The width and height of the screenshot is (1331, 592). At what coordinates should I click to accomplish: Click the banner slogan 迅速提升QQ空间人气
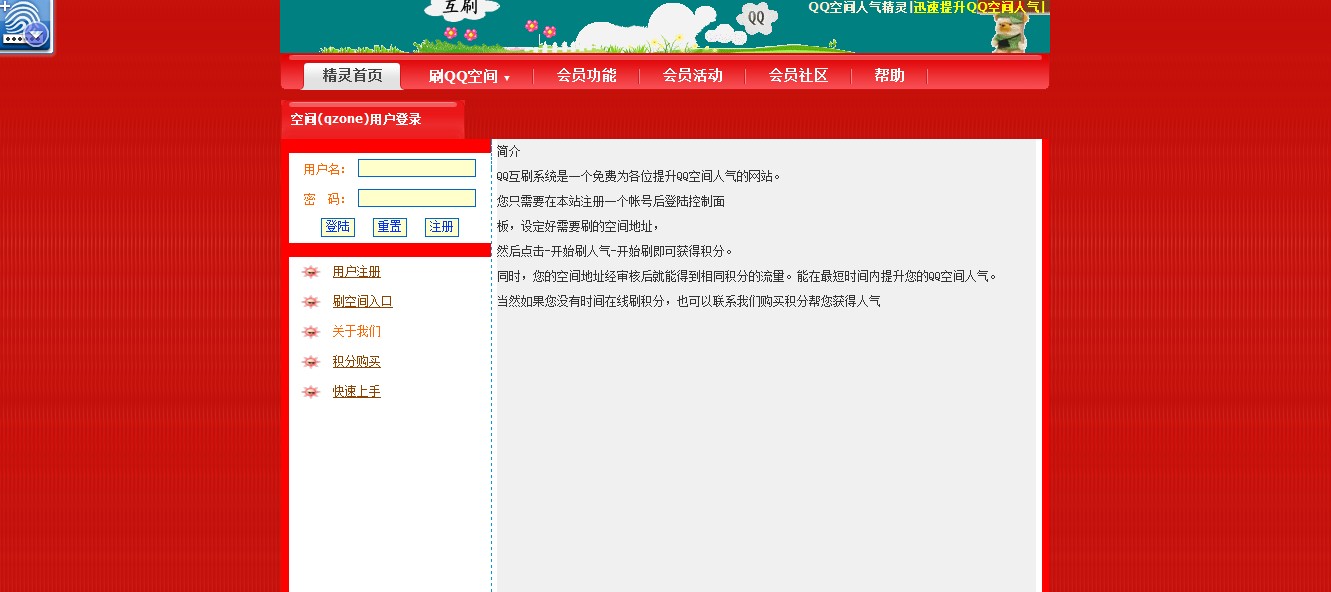tap(978, 7)
